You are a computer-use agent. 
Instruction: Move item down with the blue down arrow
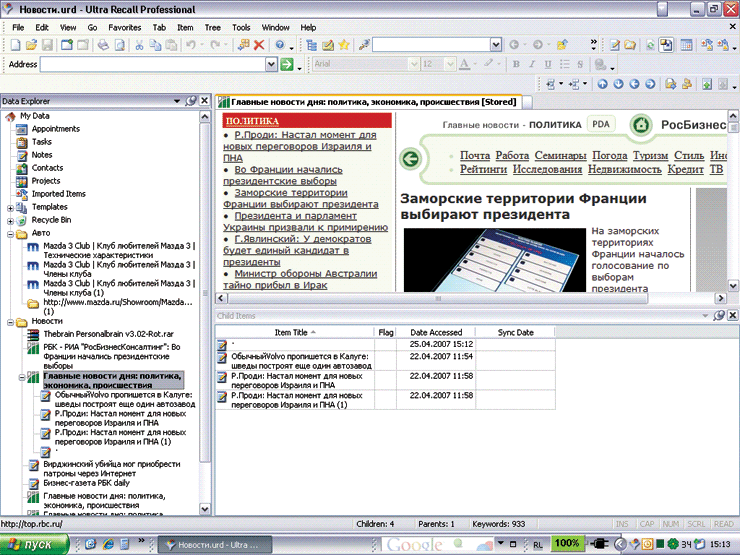click(618, 84)
